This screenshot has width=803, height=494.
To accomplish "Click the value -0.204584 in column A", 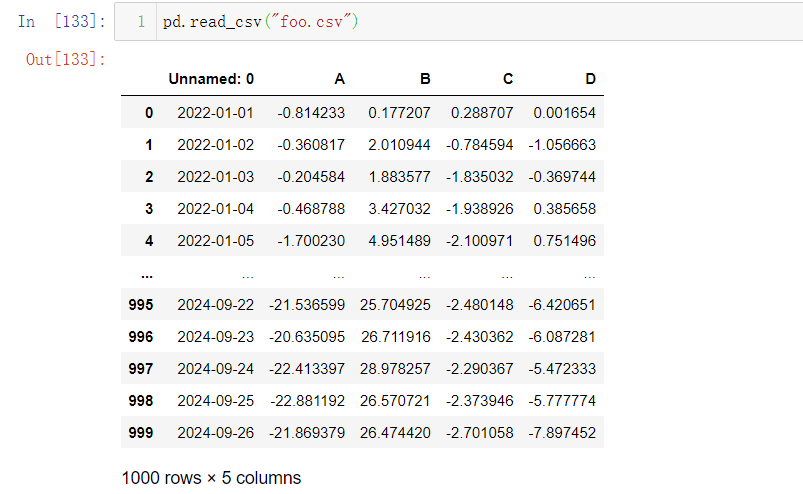I will coord(311,177).
